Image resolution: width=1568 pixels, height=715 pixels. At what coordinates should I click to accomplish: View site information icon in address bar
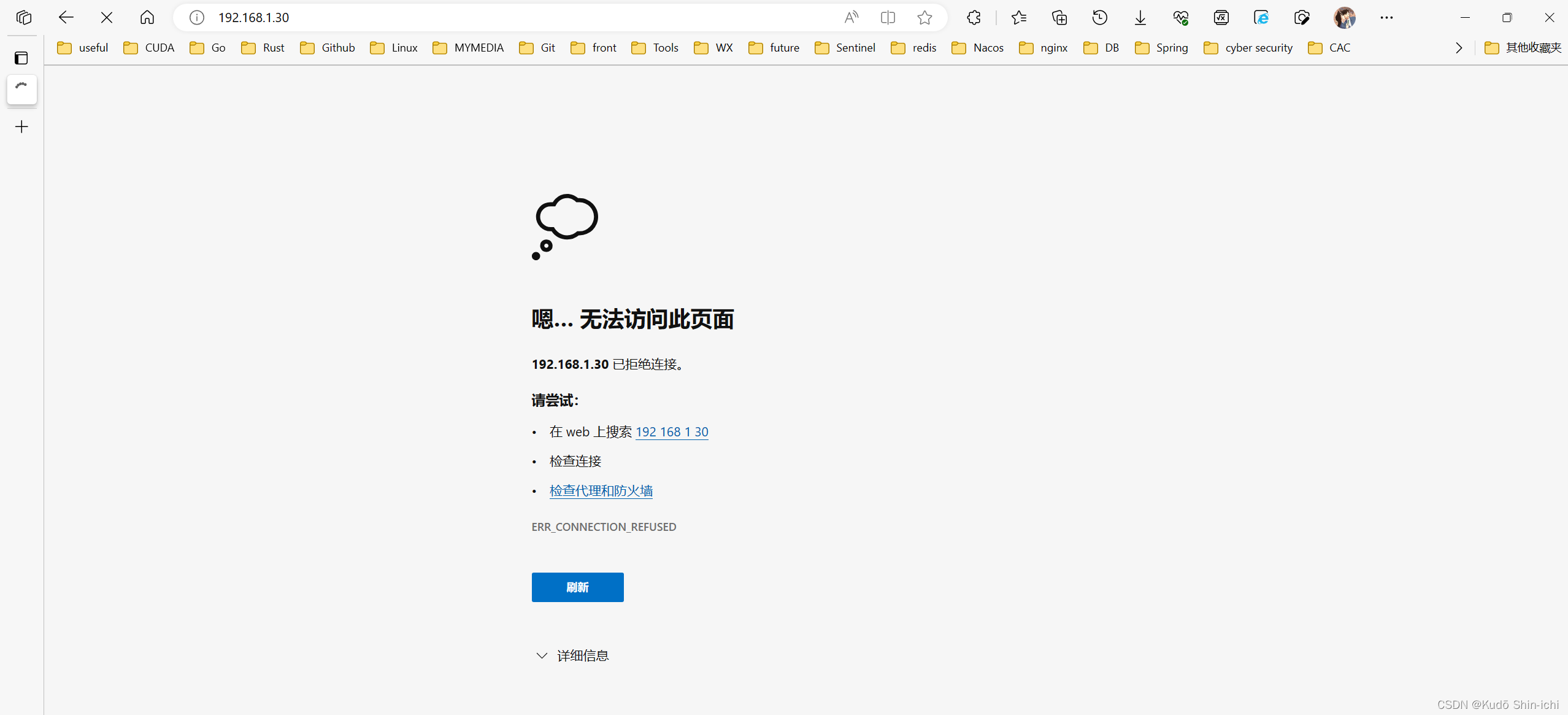click(197, 17)
